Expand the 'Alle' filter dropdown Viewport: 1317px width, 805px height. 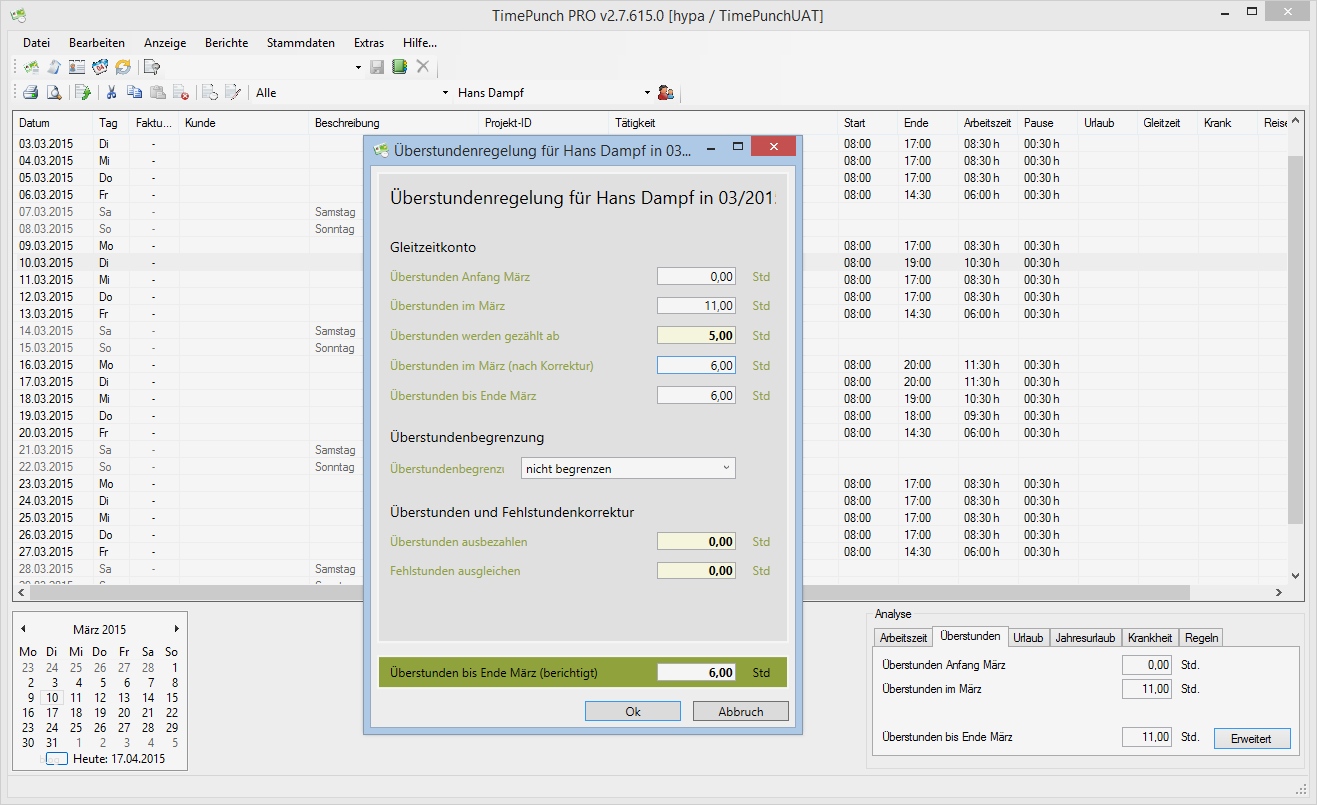[x=445, y=93]
